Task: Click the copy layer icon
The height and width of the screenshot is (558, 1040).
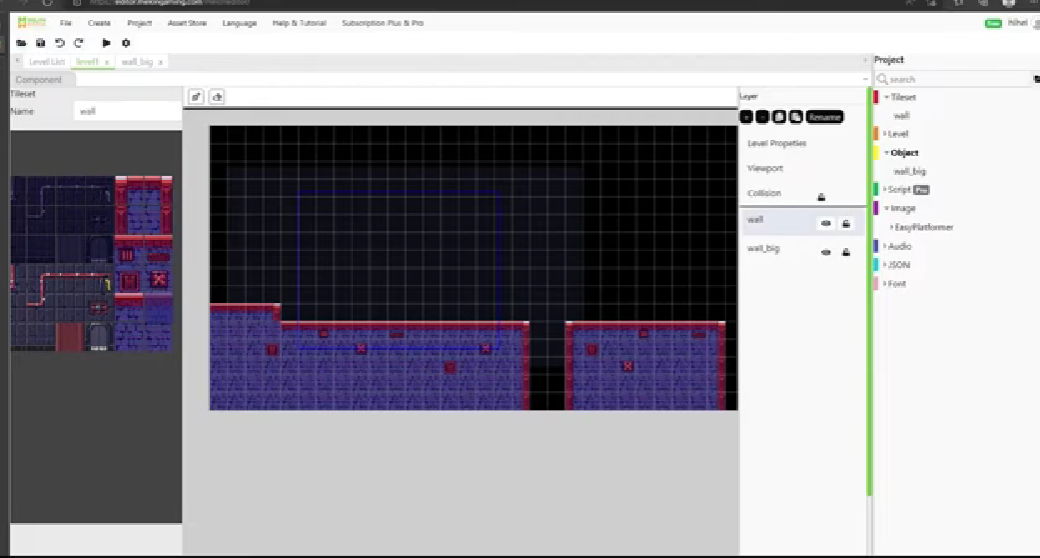Action: coord(779,117)
